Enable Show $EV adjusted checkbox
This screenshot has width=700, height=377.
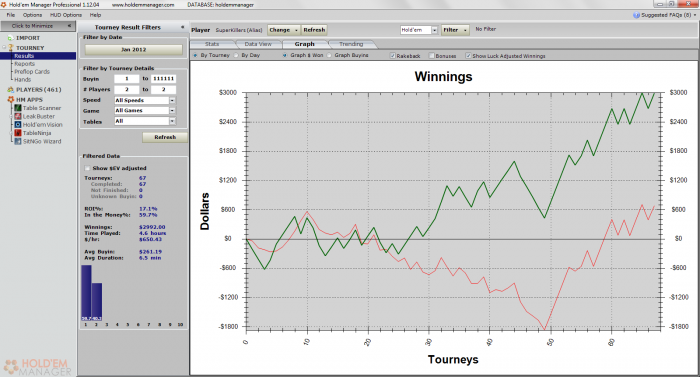coord(87,168)
